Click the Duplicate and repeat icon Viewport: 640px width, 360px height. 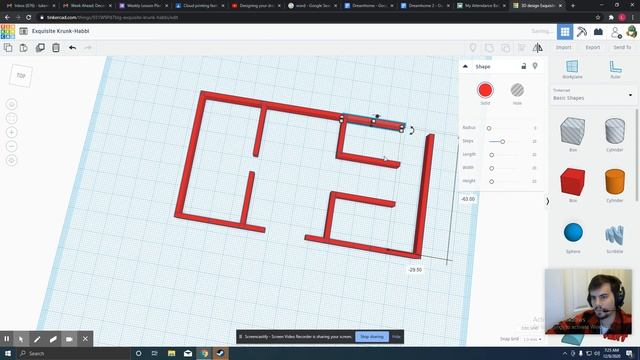tap(40, 48)
